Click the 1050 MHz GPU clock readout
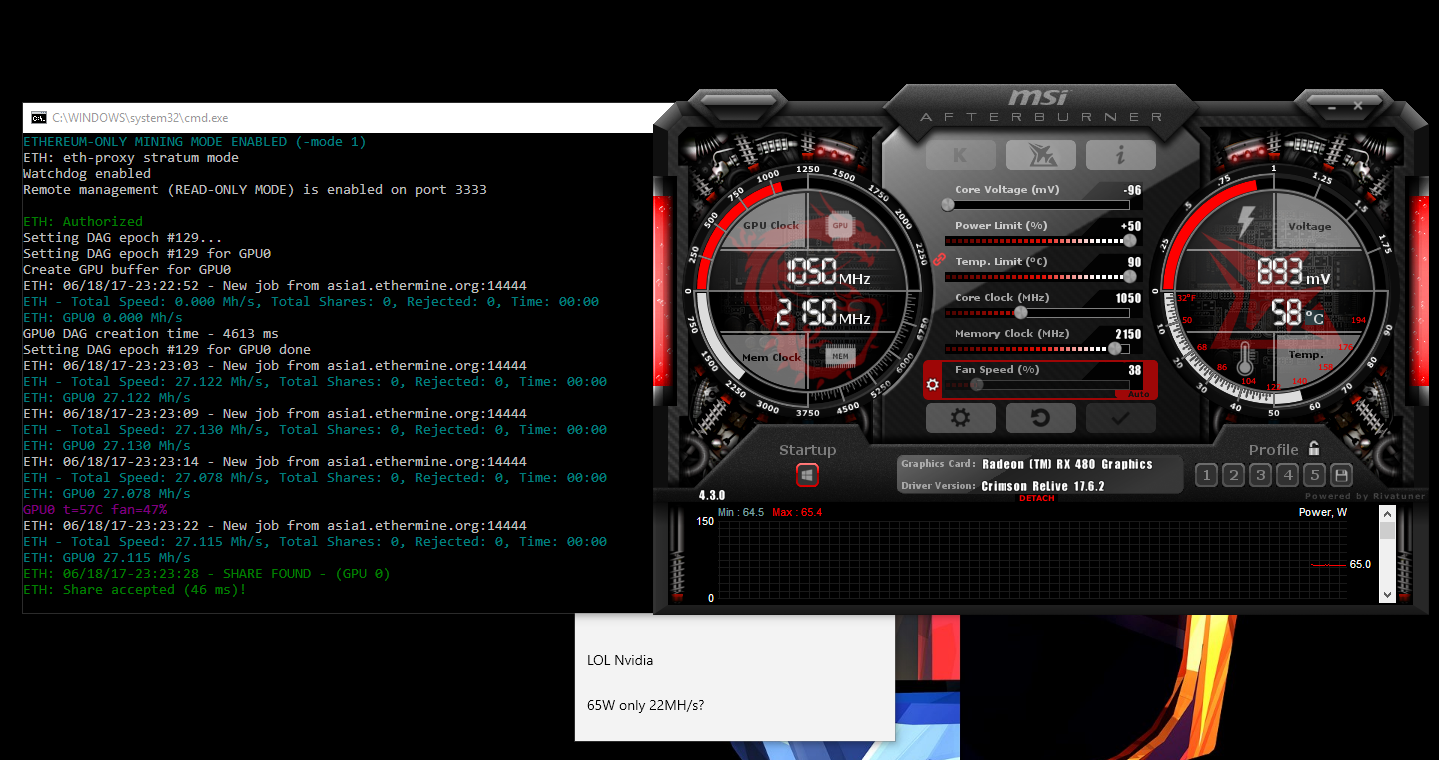This screenshot has width=1439, height=760. (828, 273)
